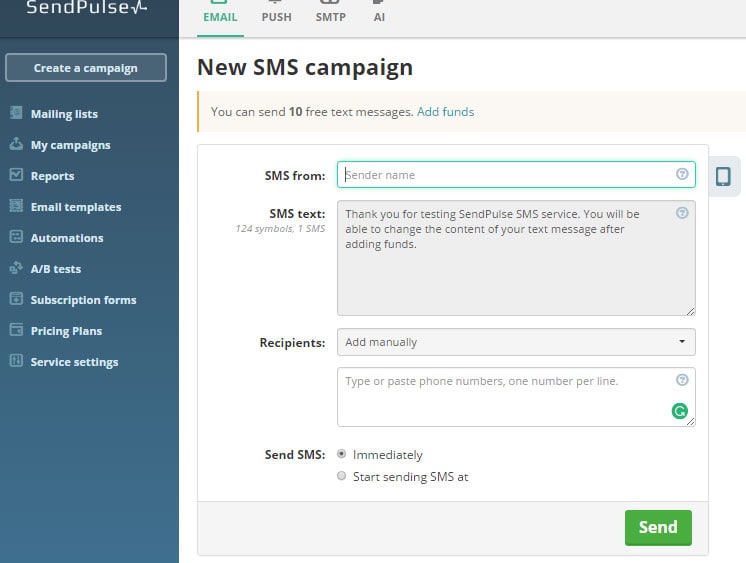746x563 pixels.
Task: Click the Reports chart icon
Action: click(16, 175)
